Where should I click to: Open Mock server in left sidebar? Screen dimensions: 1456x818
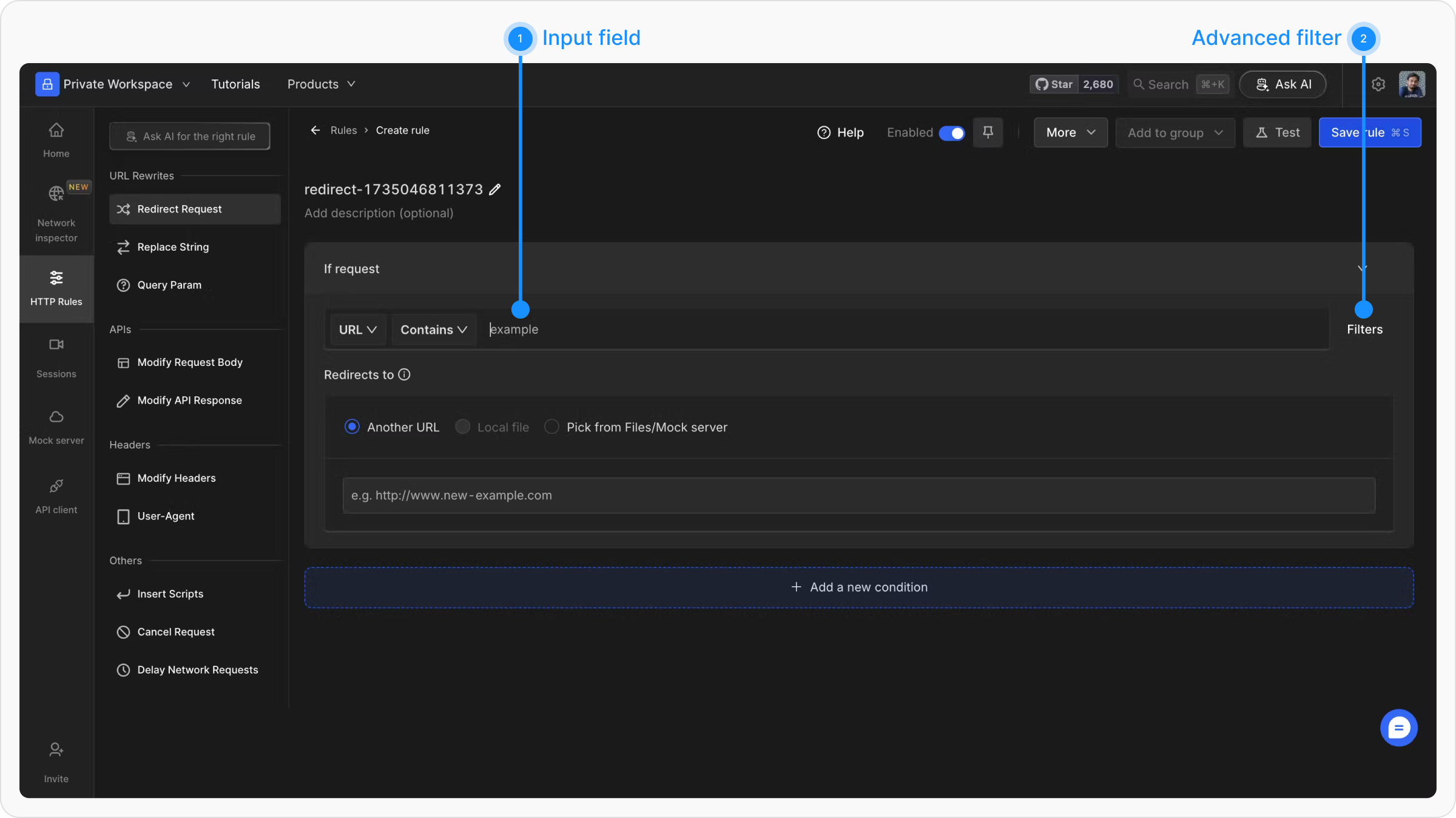(56, 427)
